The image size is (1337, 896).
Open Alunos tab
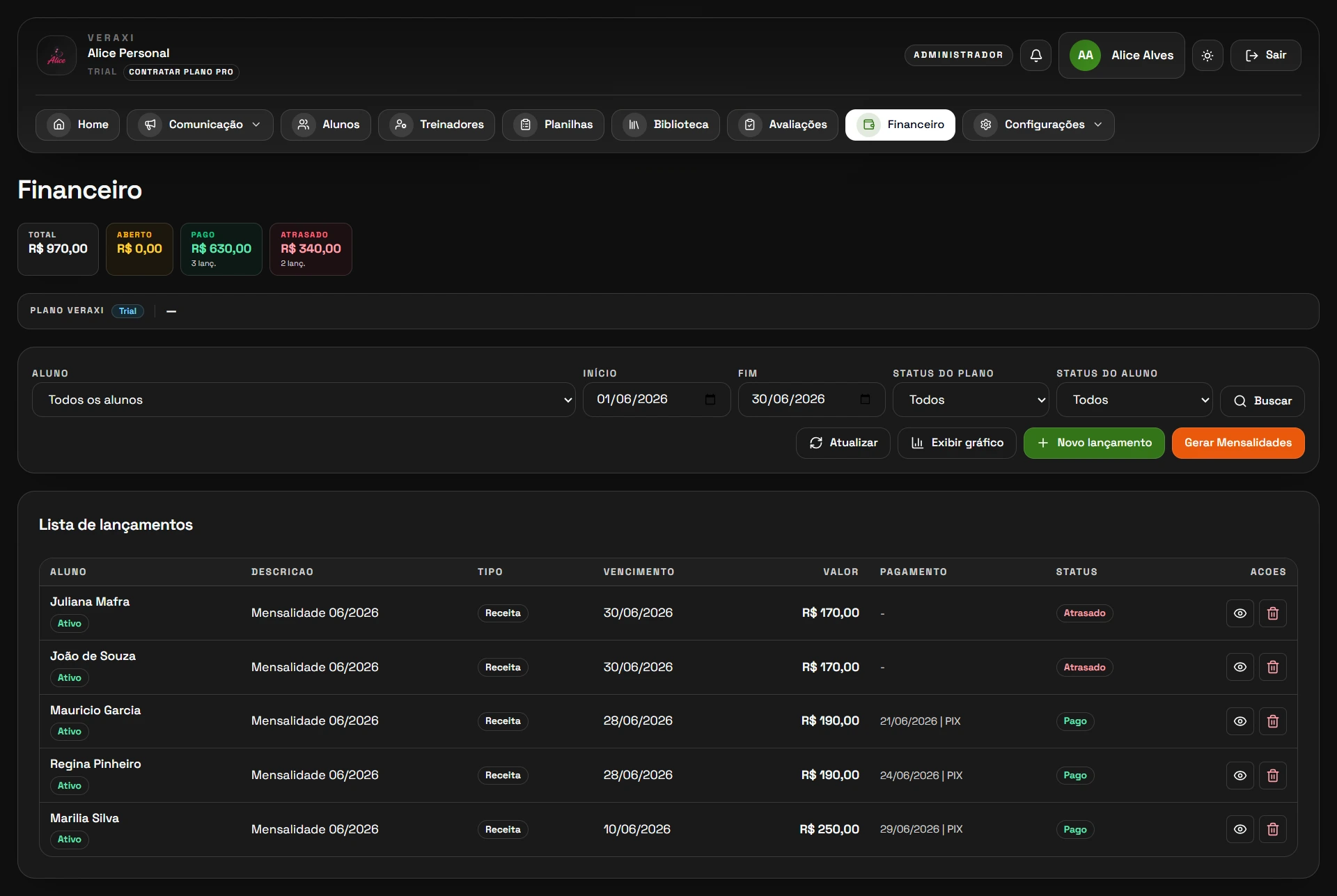point(326,125)
